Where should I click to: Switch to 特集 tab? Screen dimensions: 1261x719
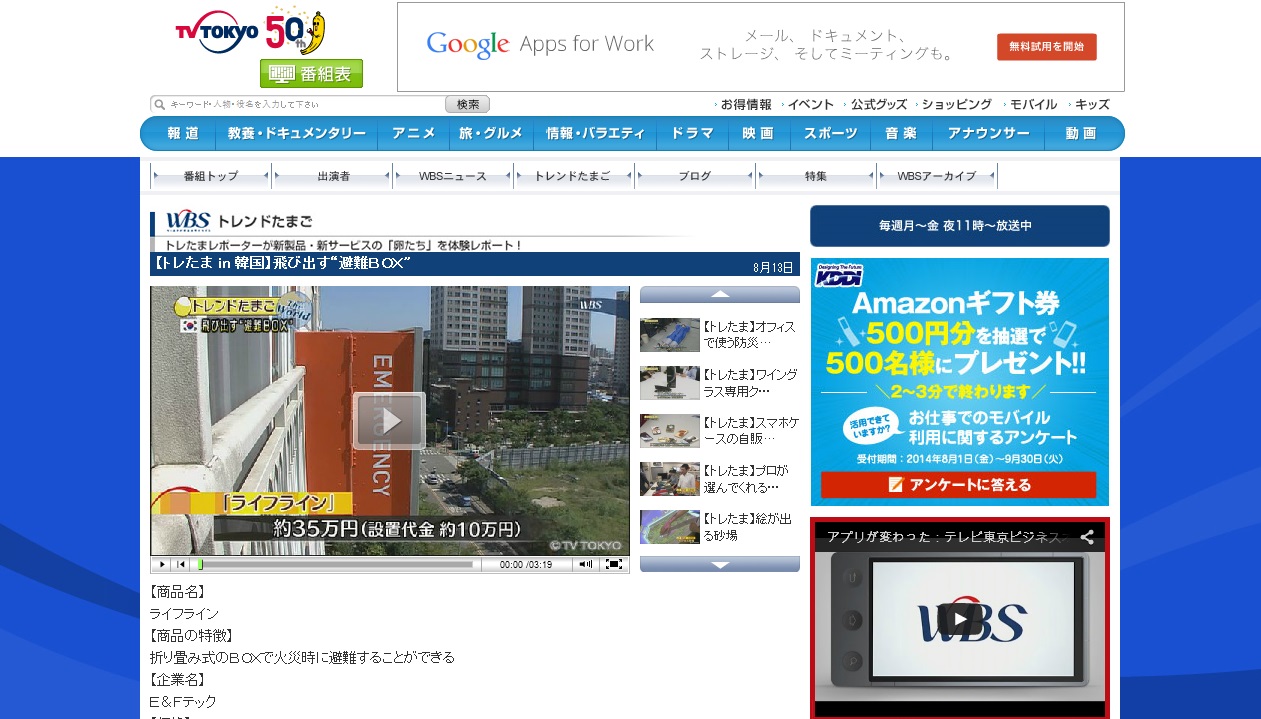816,176
